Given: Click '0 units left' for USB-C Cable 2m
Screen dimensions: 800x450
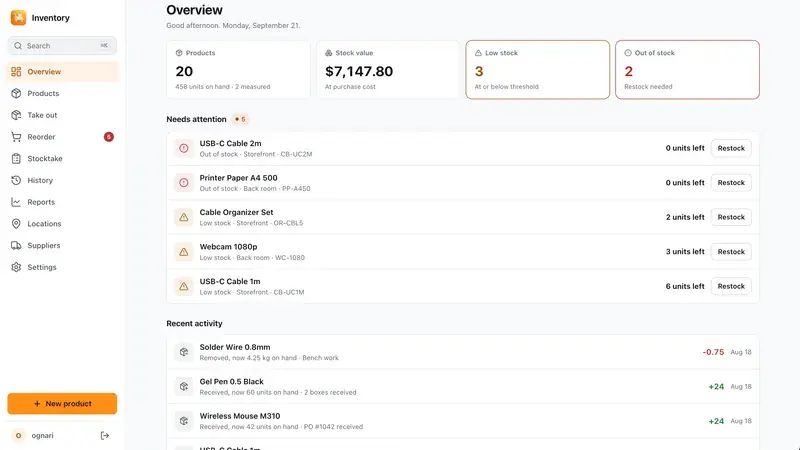Looking at the screenshot, I should tap(685, 148).
